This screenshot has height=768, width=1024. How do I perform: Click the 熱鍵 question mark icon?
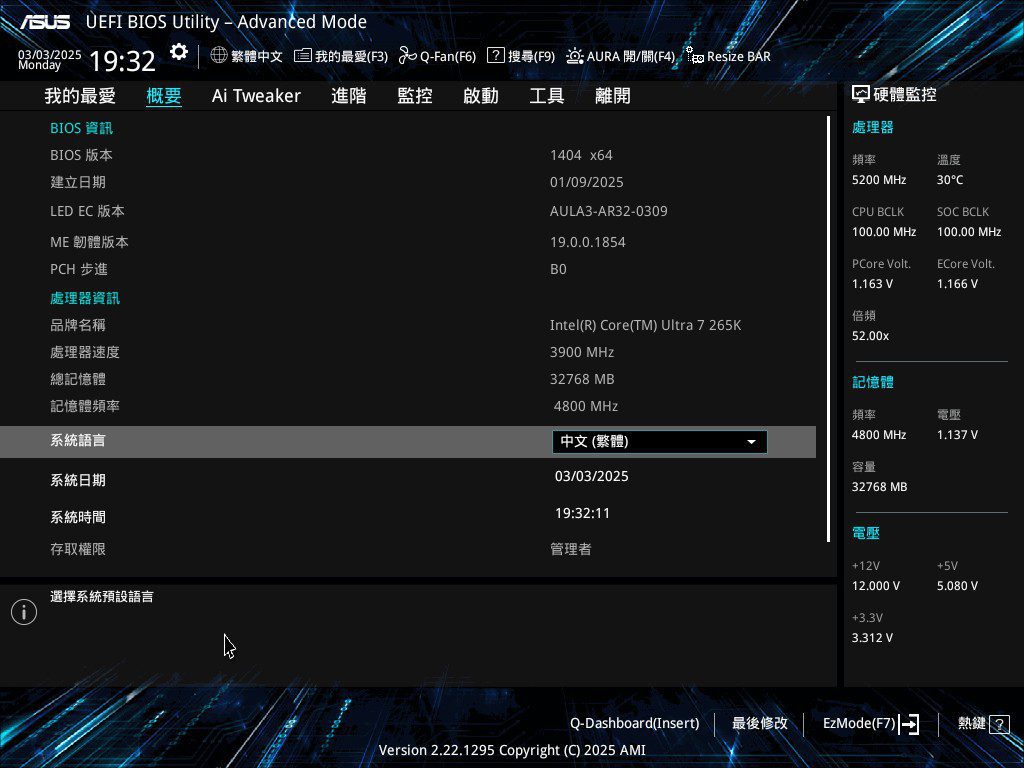tap(999, 724)
